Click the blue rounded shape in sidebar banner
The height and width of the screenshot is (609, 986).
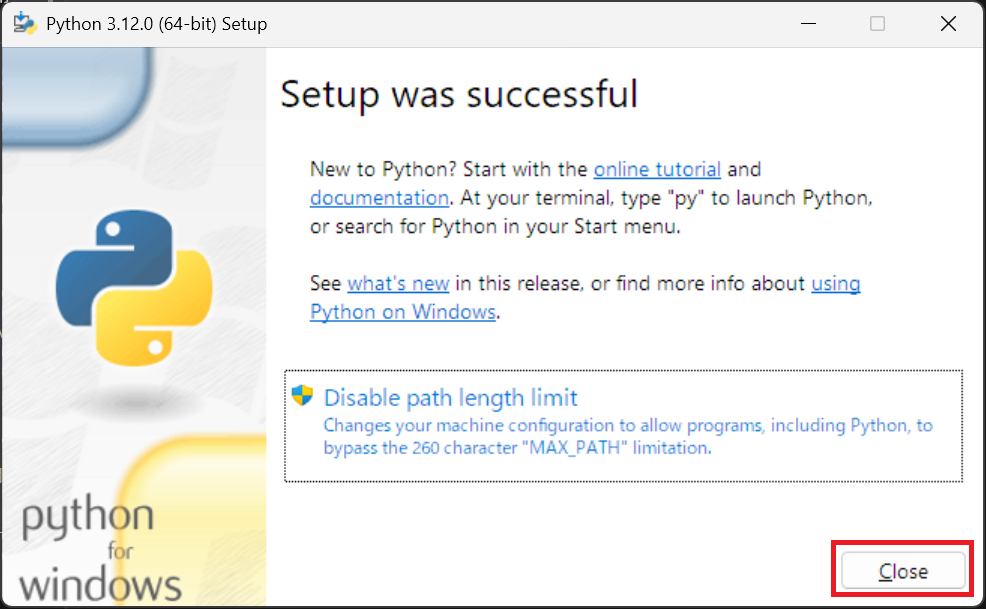coord(77,94)
